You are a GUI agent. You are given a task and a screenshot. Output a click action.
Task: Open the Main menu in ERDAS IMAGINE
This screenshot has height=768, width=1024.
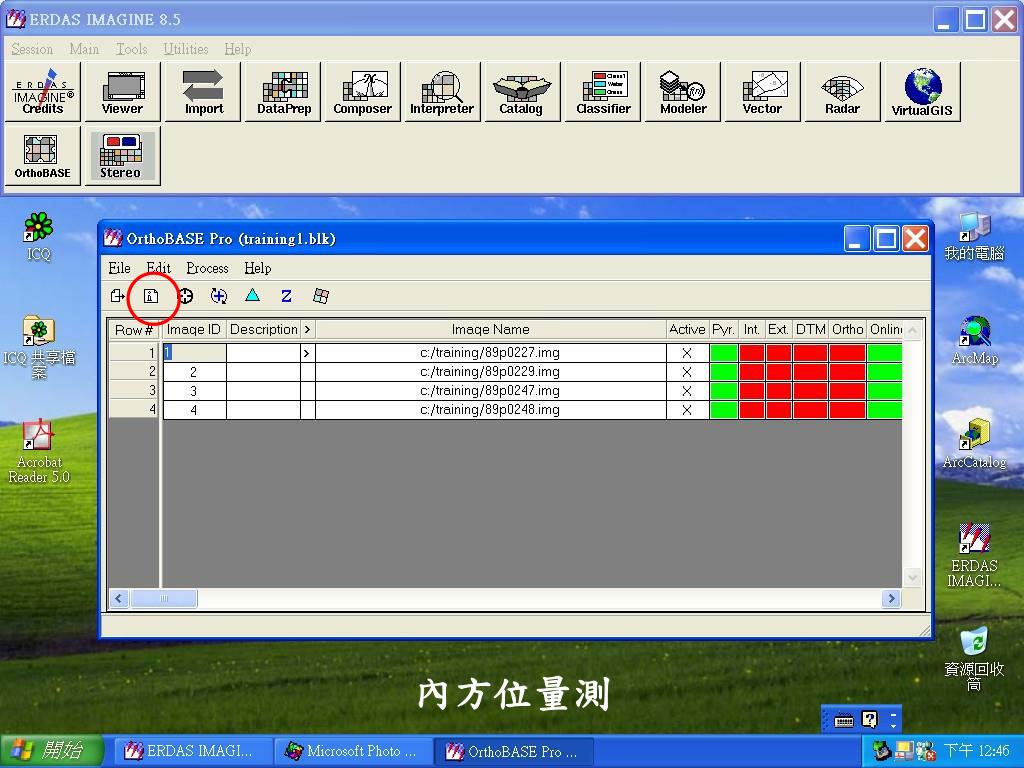point(84,49)
